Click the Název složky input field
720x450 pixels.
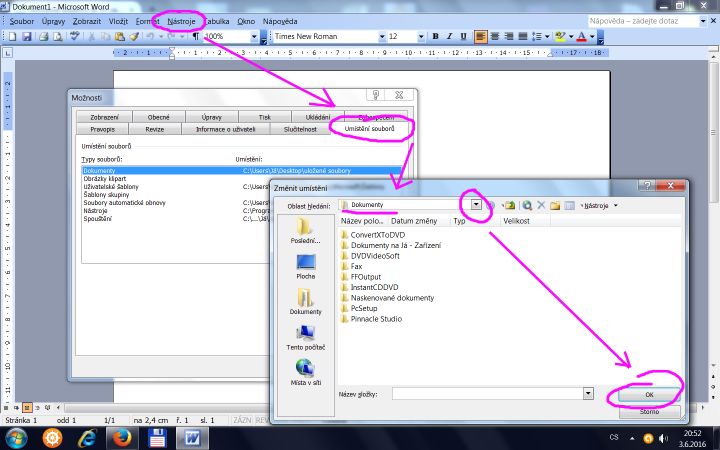tap(487, 394)
